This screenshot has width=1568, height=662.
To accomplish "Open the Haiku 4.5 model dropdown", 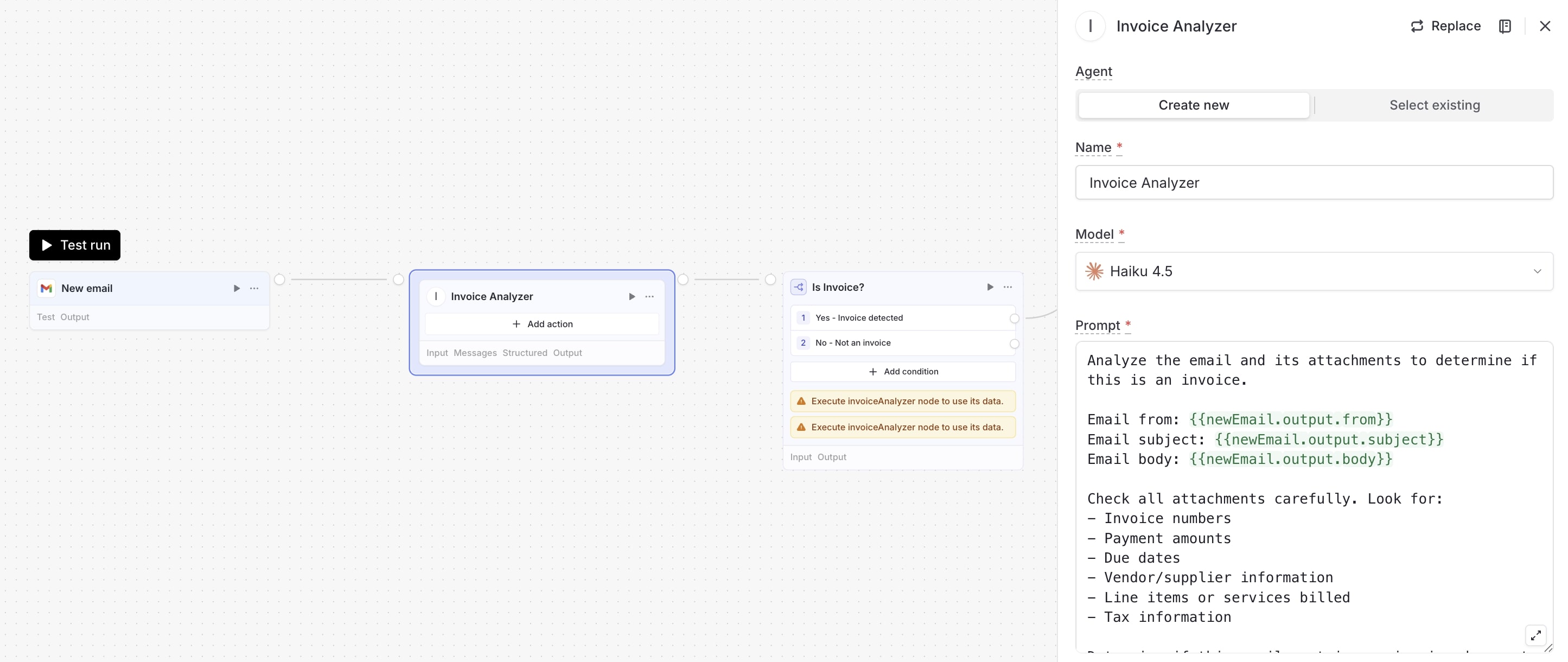I will [x=1314, y=272].
